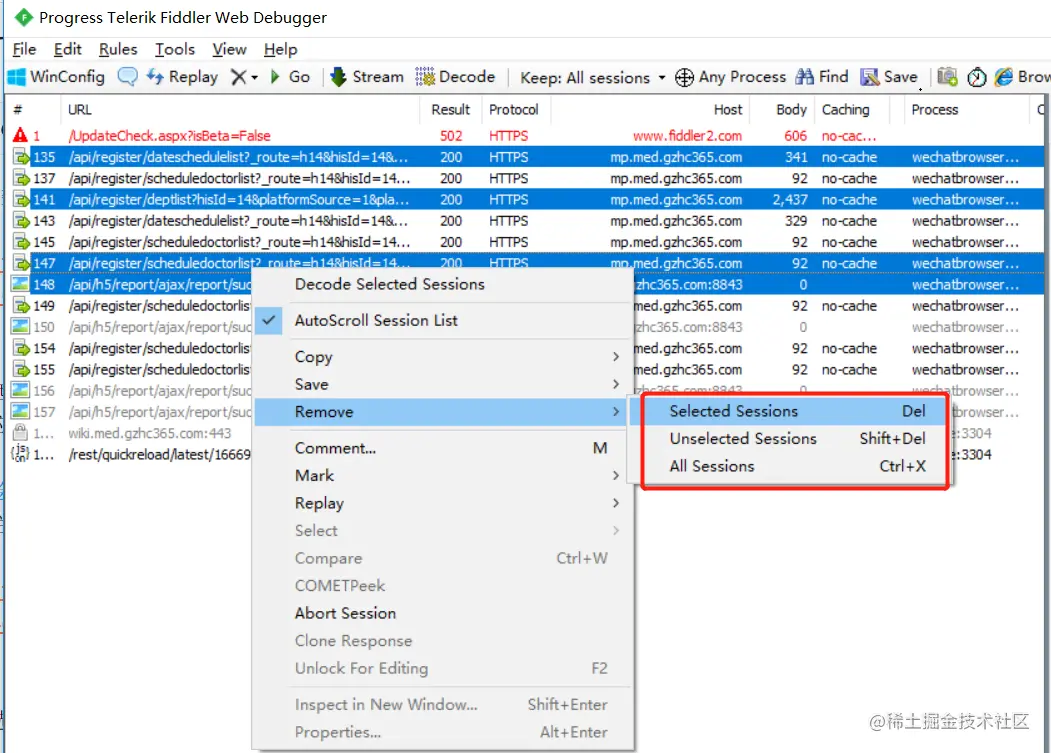Screen dimensions: 1051x753
Task: Open the Help menu
Action: point(280,50)
